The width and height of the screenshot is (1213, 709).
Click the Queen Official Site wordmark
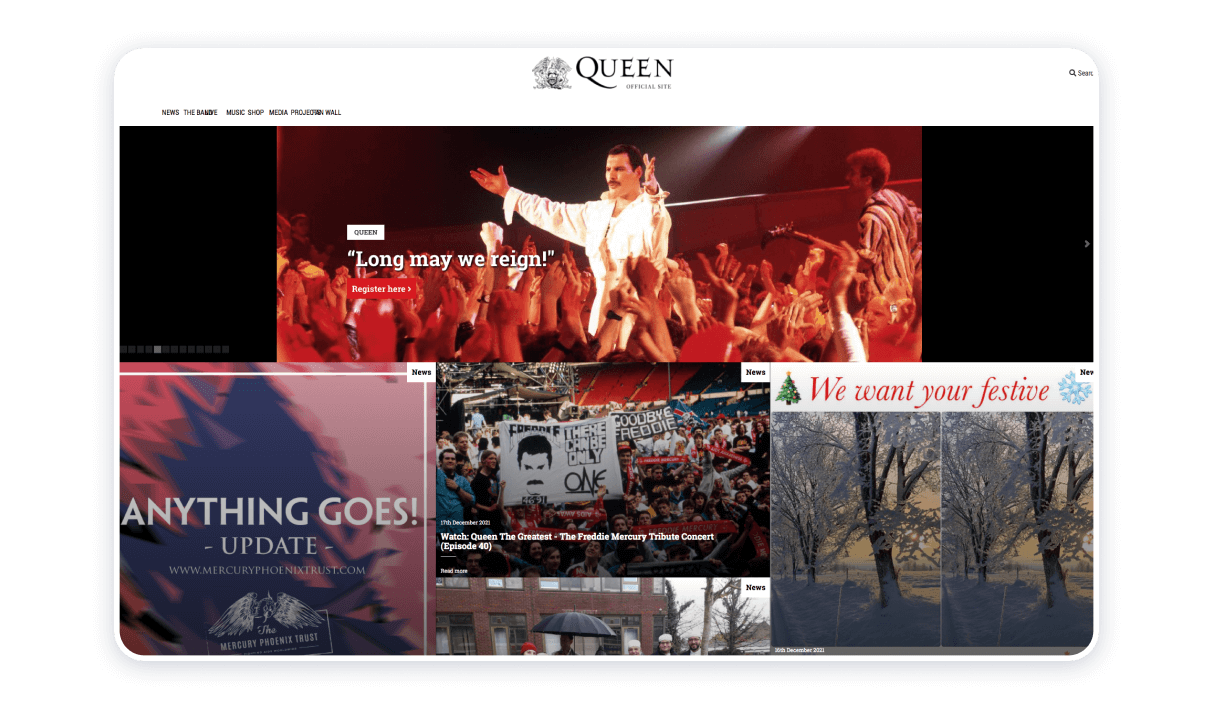coord(625,72)
